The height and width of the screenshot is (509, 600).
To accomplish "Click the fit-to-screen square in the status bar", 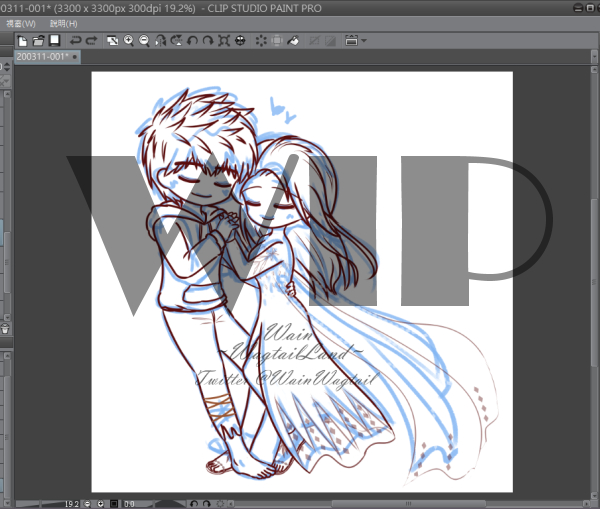I will 114,504.
